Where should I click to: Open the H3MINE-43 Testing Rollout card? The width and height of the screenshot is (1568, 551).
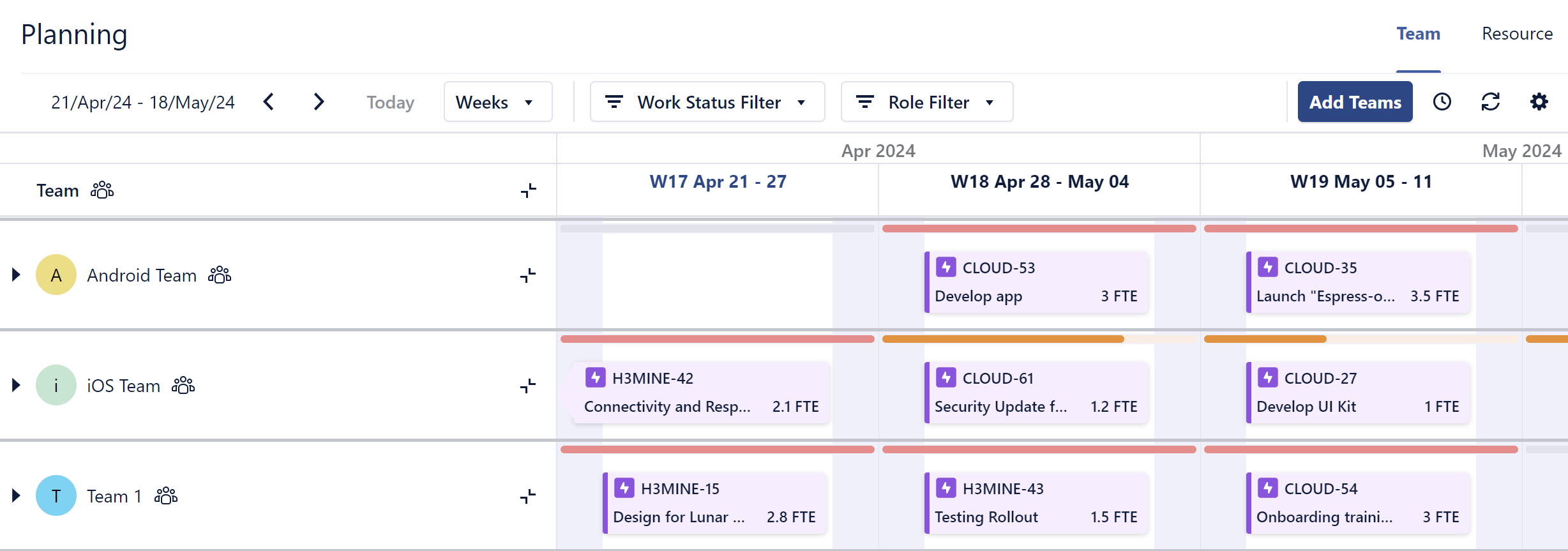pyautogui.click(x=1036, y=503)
